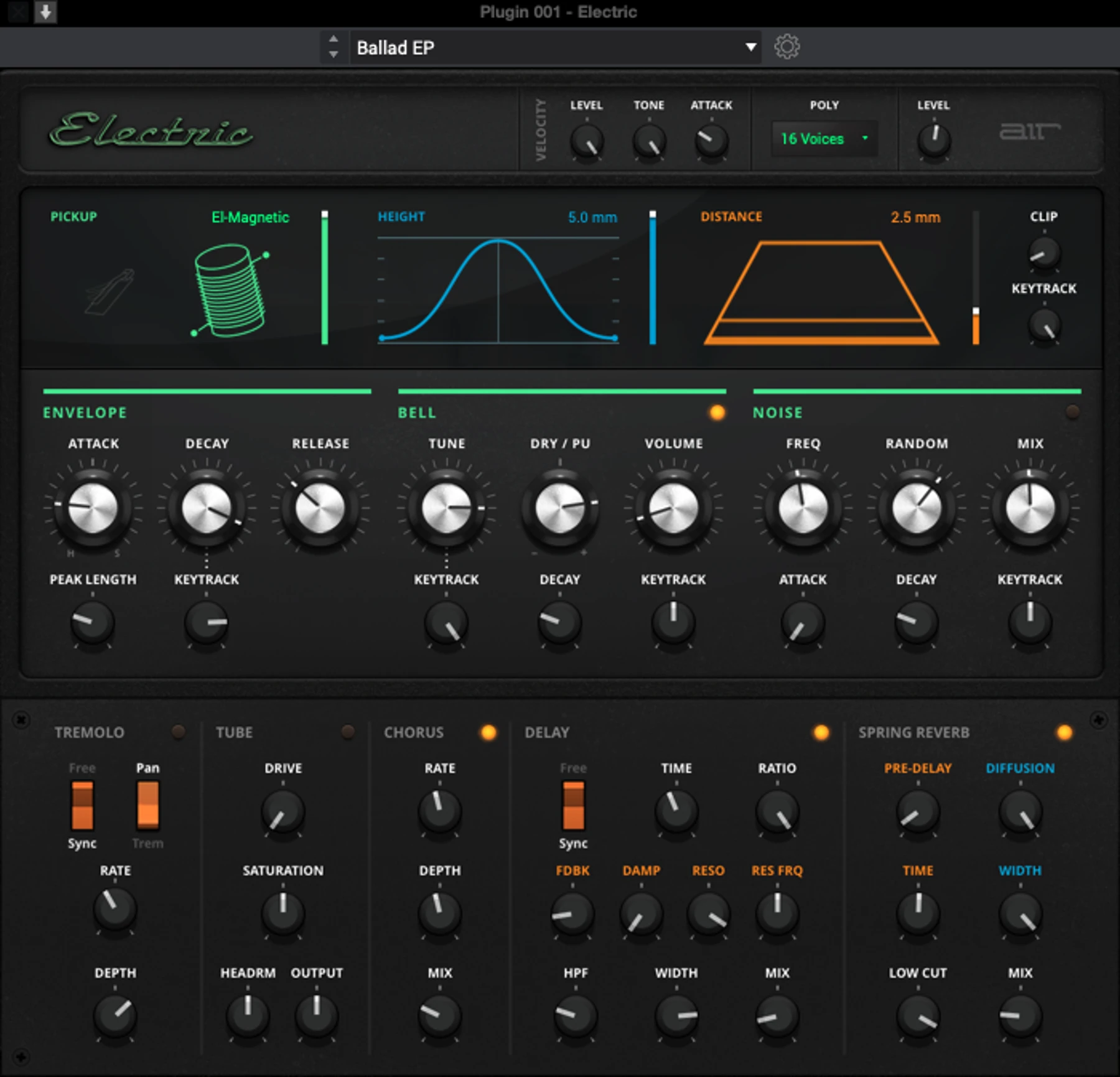Step to previous preset with up arrow
Image resolution: width=1120 pixels, height=1077 pixels.
point(334,39)
